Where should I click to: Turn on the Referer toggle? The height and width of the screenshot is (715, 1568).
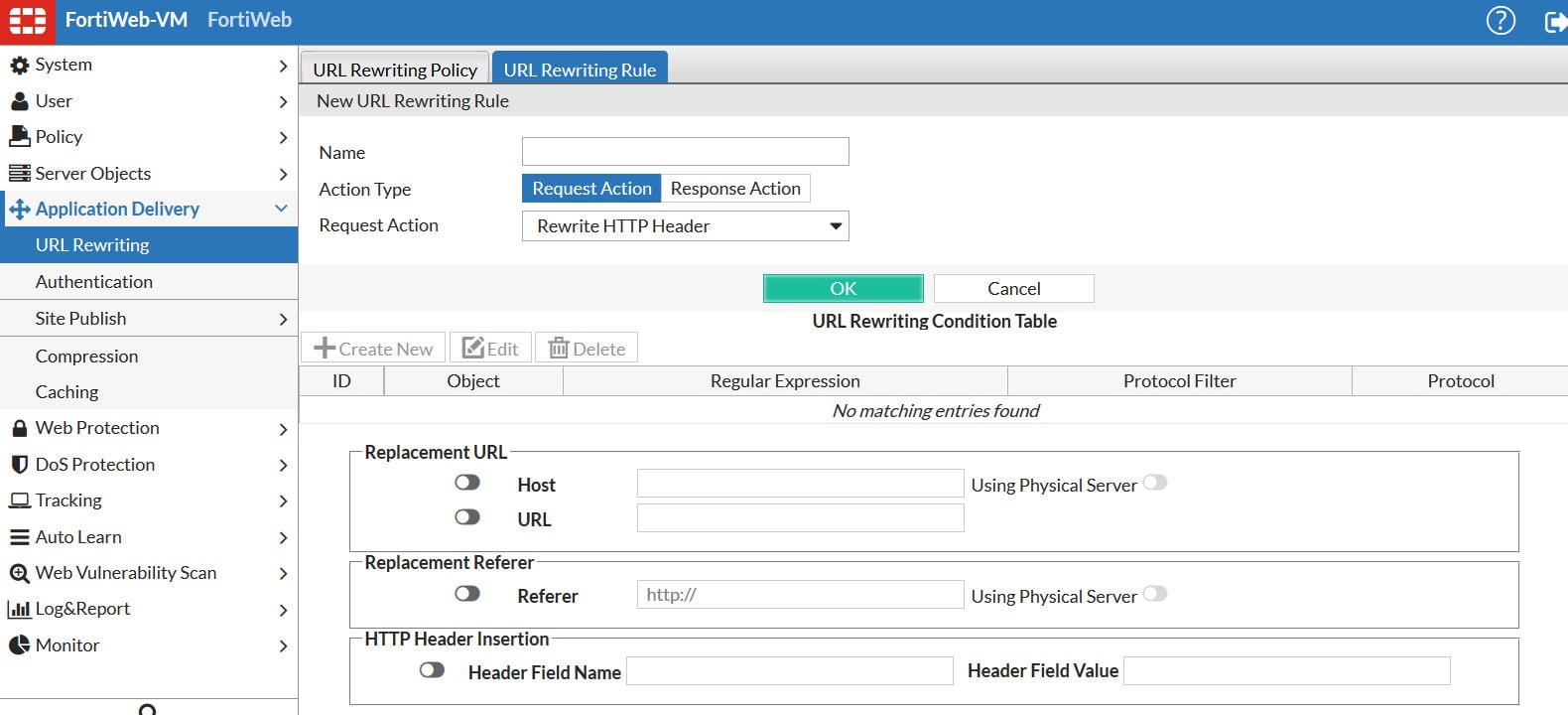(466, 594)
